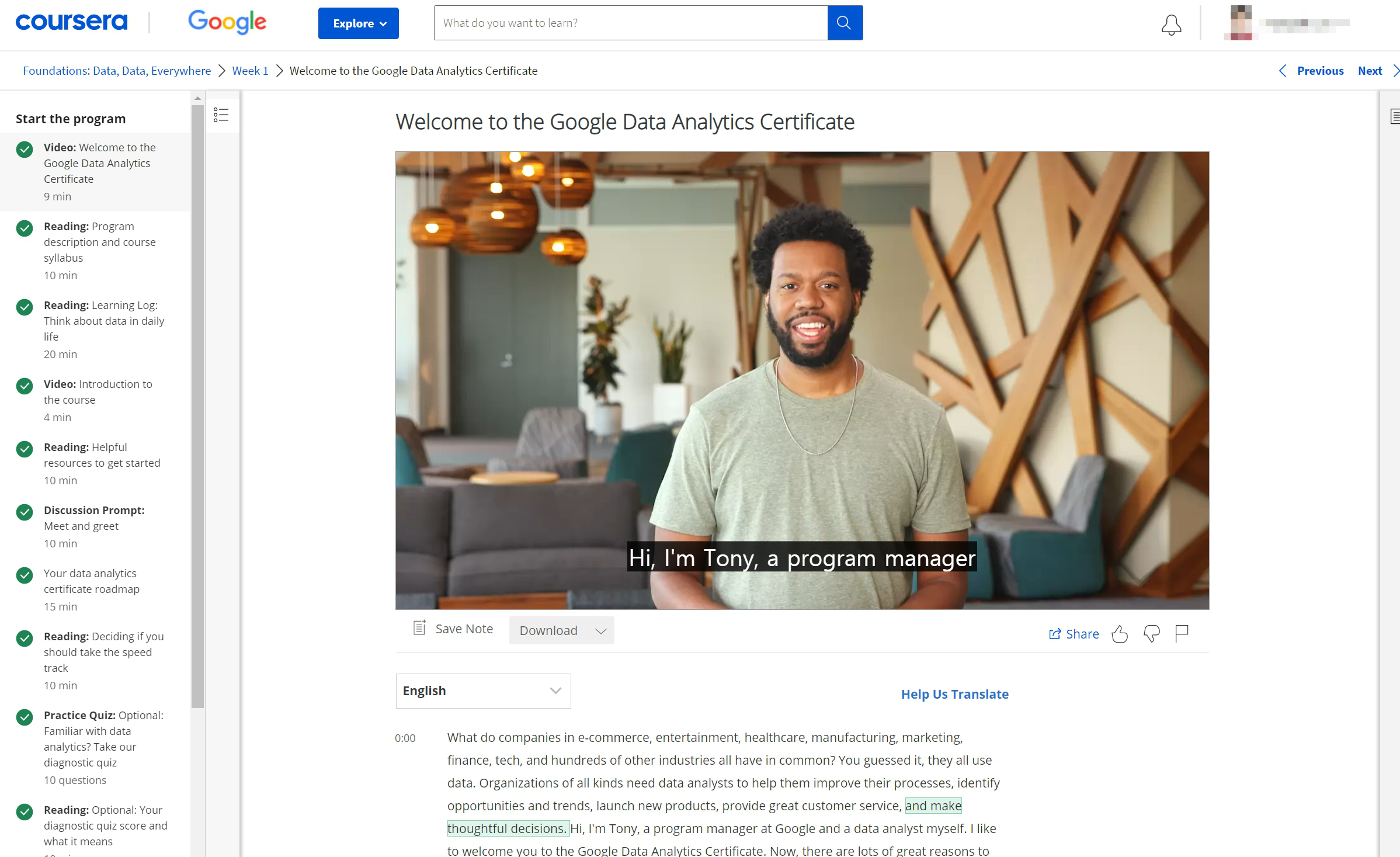Click the thumbs up icon

pyautogui.click(x=1120, y=634)
